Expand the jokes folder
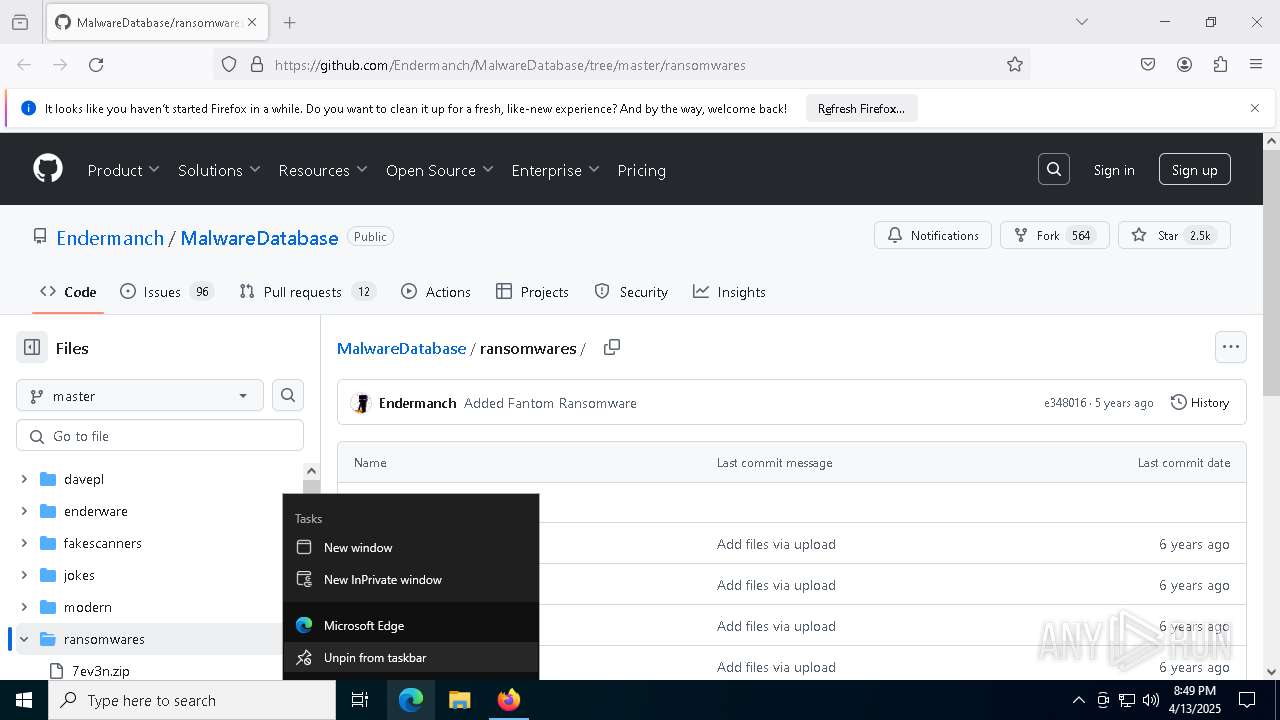 coord(24,575)
